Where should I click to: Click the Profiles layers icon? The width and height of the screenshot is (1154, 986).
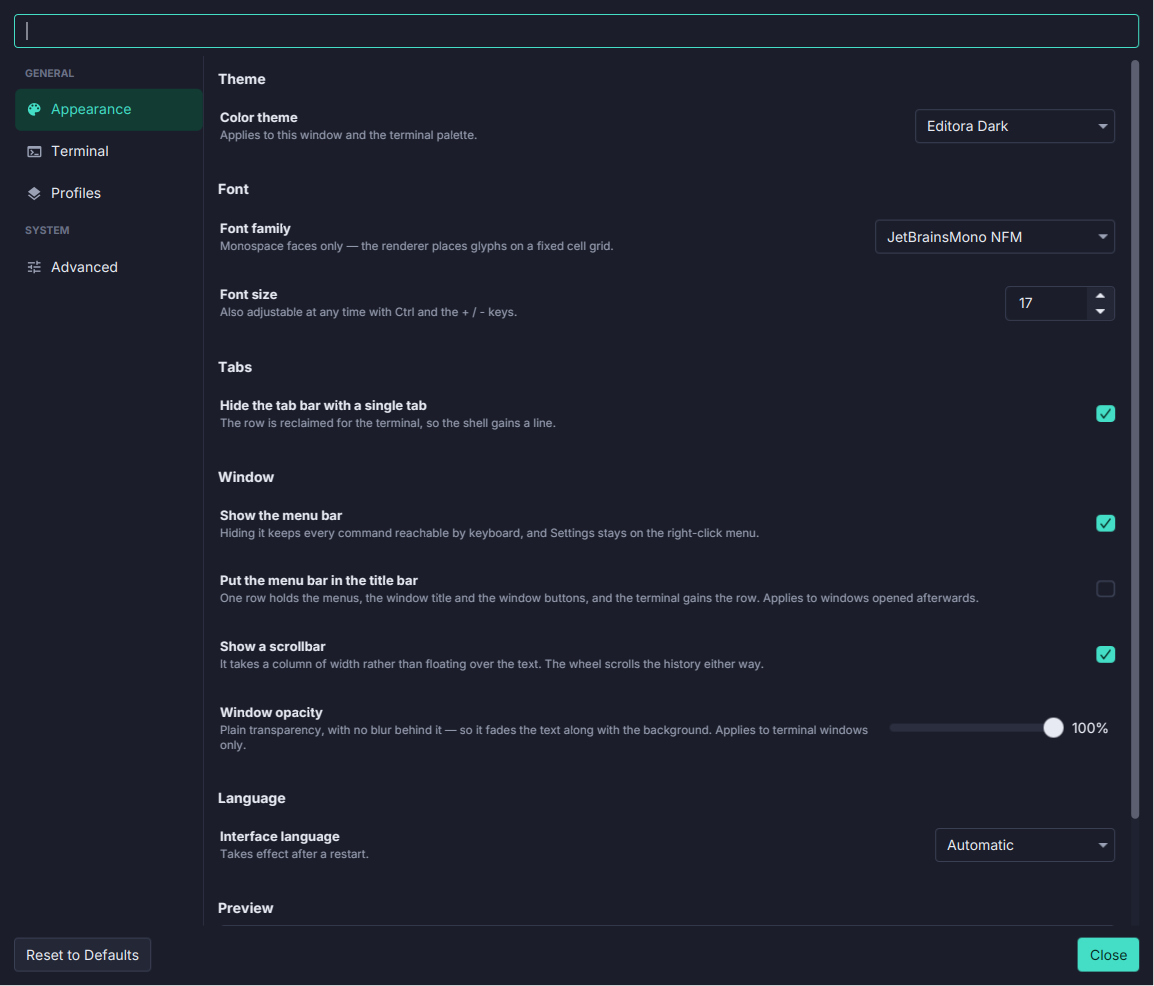click(x=34, y=194)
